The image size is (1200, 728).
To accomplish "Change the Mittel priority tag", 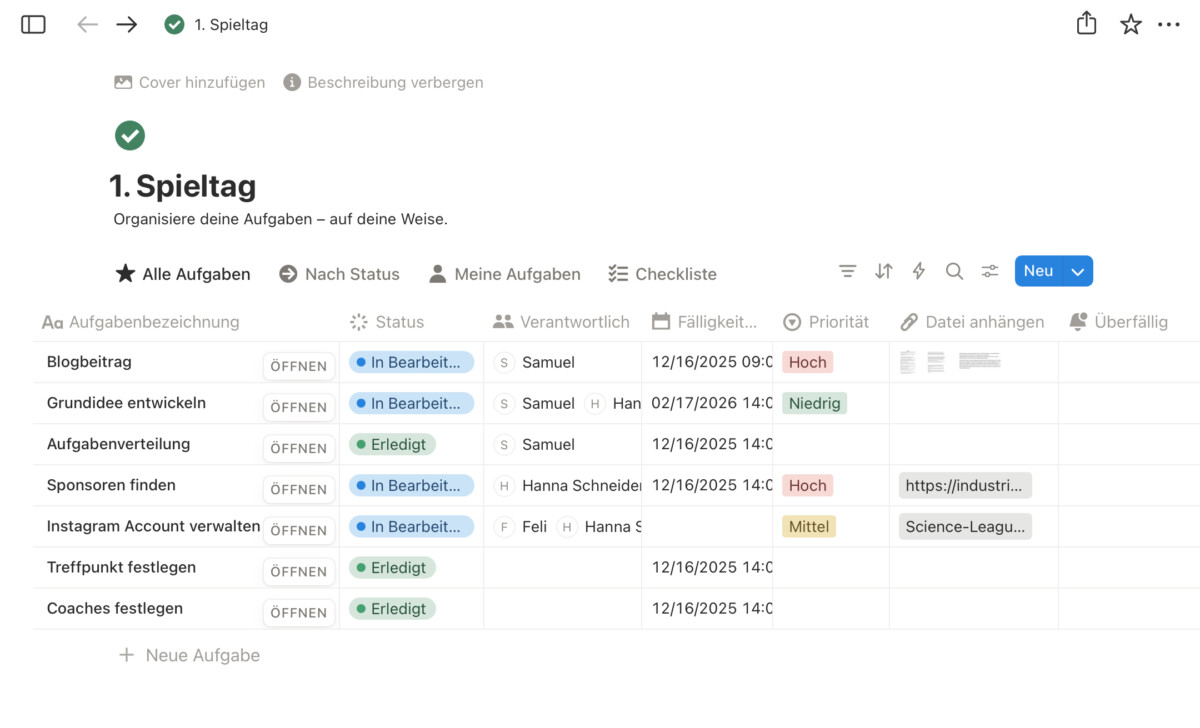I will 809,526.
